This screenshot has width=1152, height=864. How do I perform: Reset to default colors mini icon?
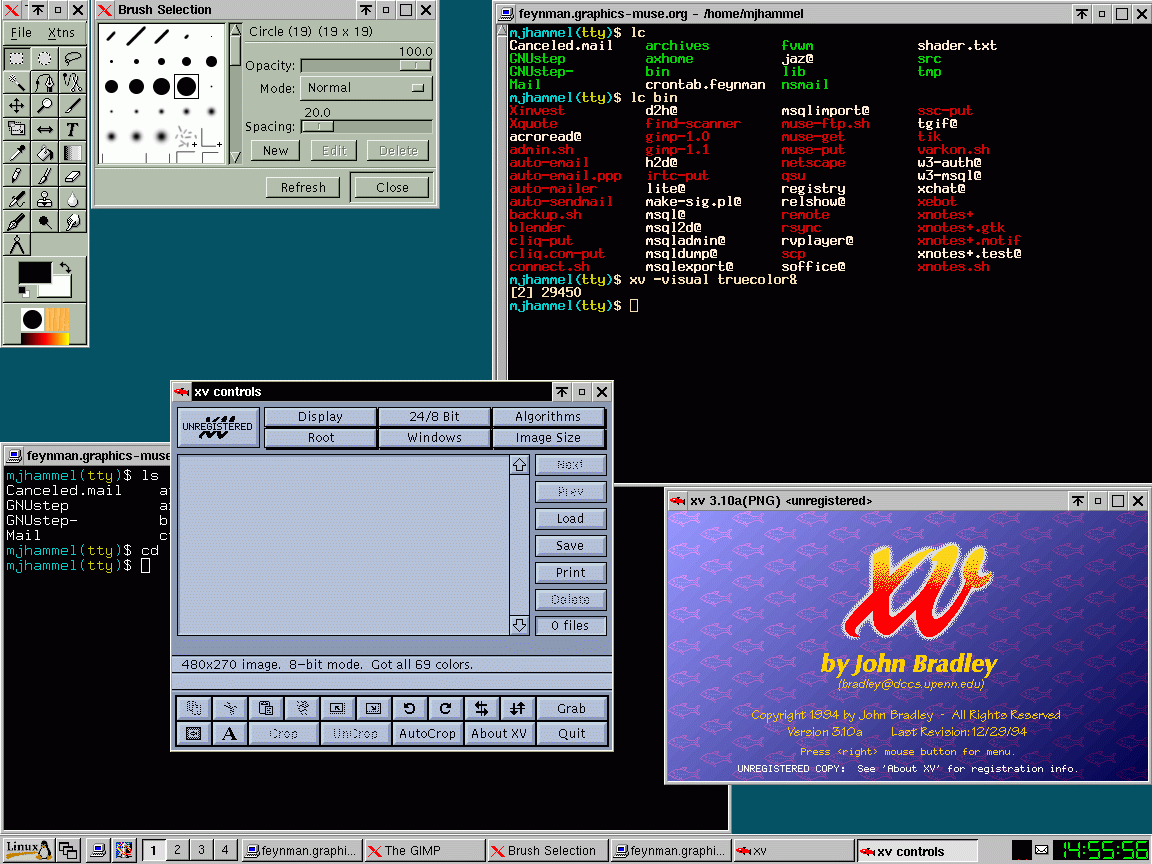[x=23, y=291]
